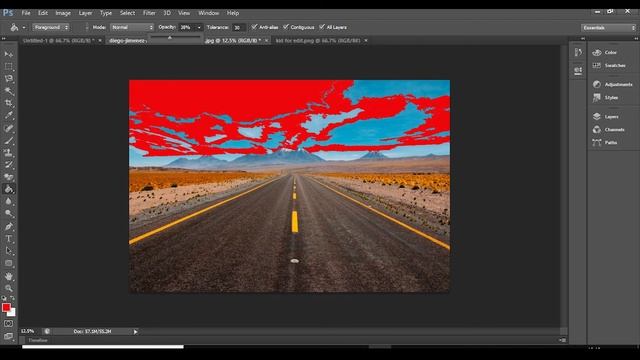Change the screen mode

[9, 336]
